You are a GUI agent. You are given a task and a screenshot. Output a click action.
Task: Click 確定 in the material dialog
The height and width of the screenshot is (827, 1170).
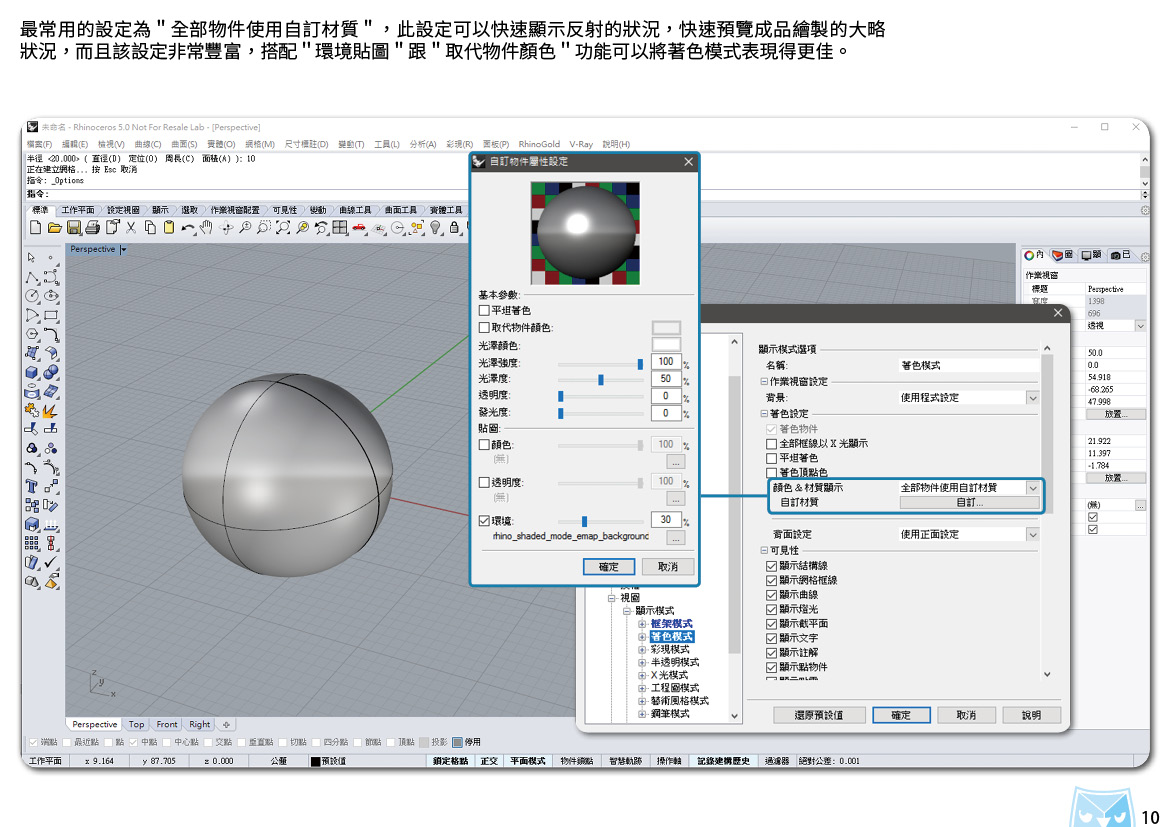[609, 567]
